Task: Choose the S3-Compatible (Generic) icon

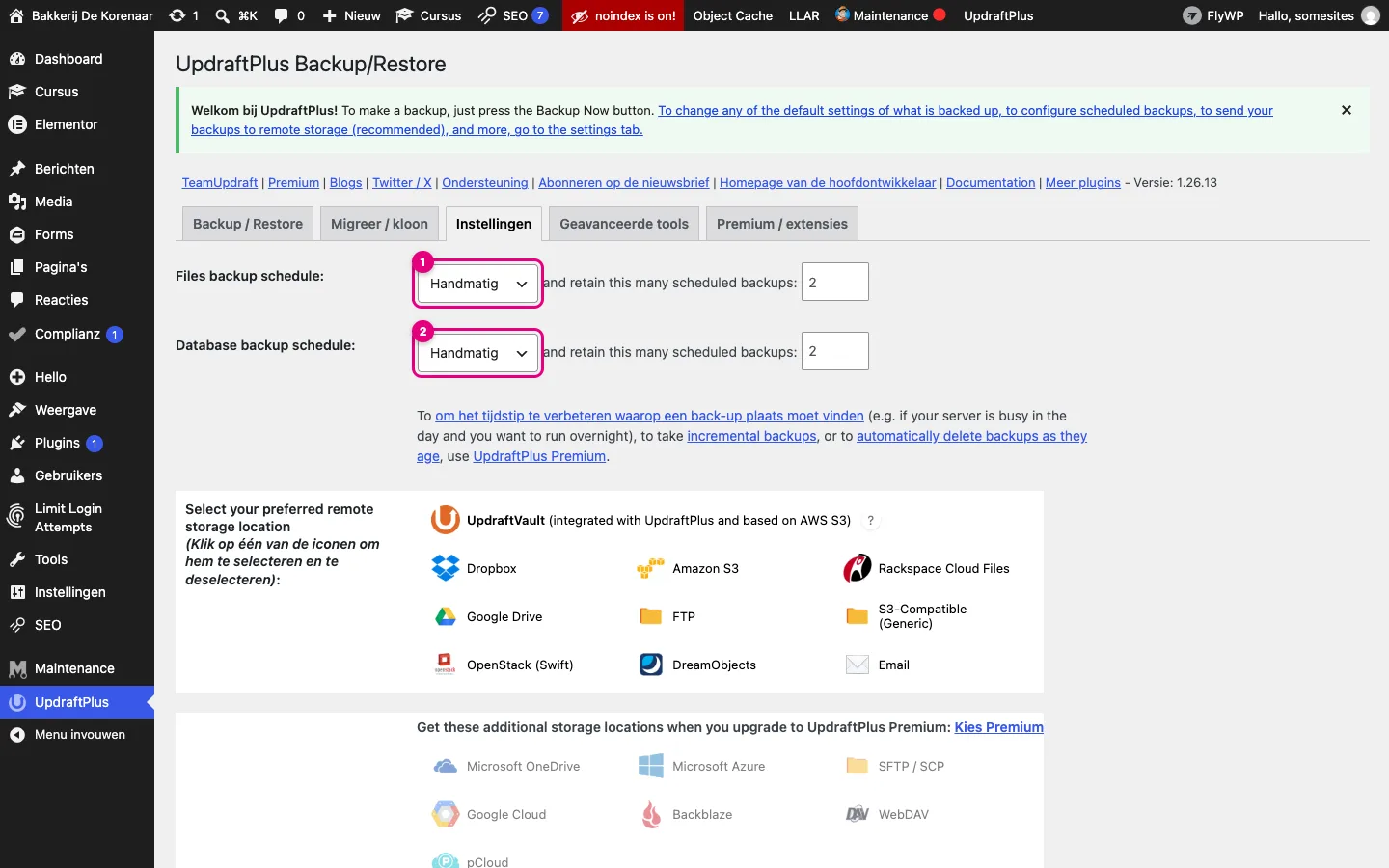Action: point(858,616)
